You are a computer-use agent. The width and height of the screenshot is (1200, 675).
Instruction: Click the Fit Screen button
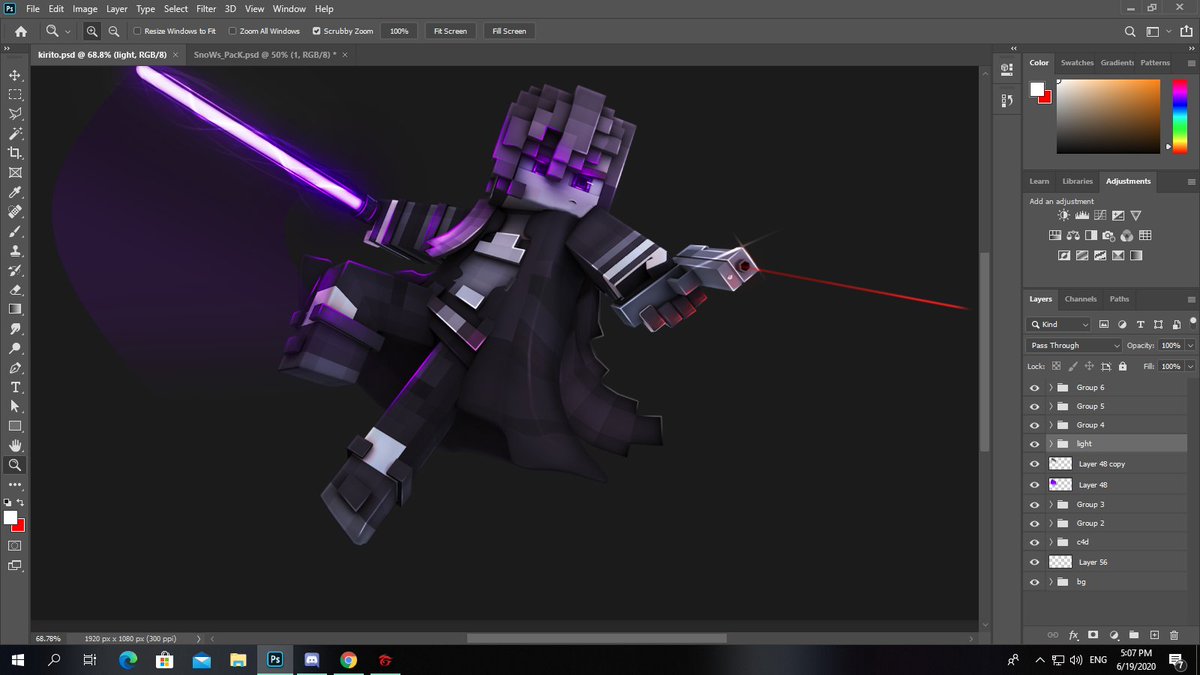(450, 31)
